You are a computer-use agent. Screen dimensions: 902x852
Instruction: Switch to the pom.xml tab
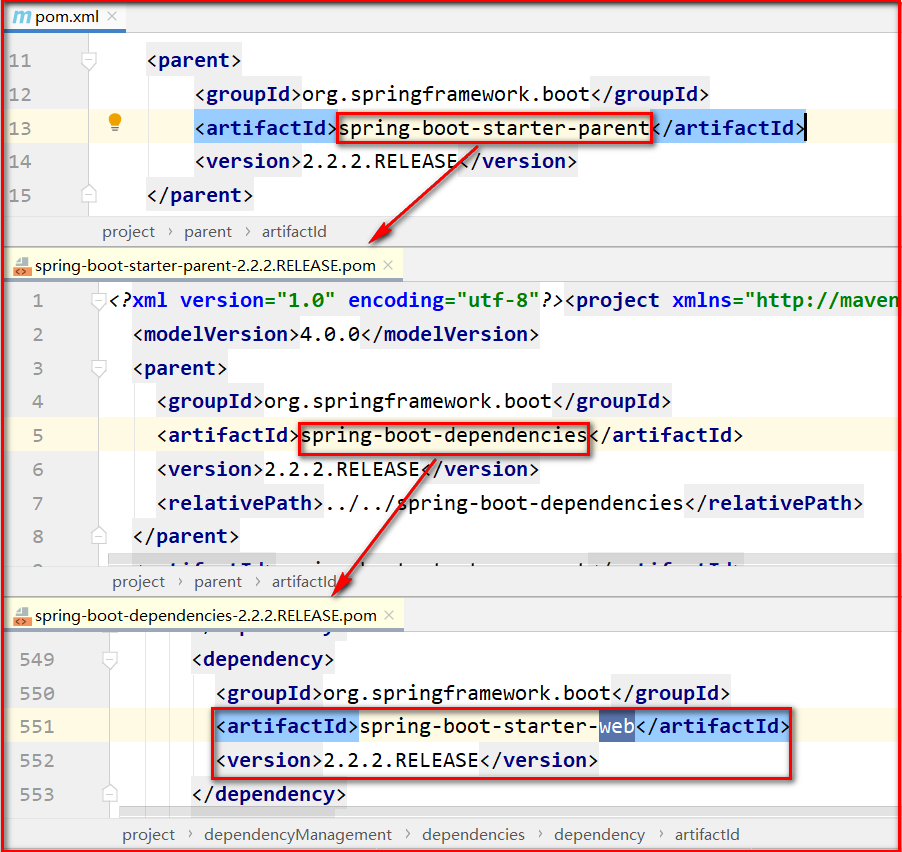(x=65, y=17)
